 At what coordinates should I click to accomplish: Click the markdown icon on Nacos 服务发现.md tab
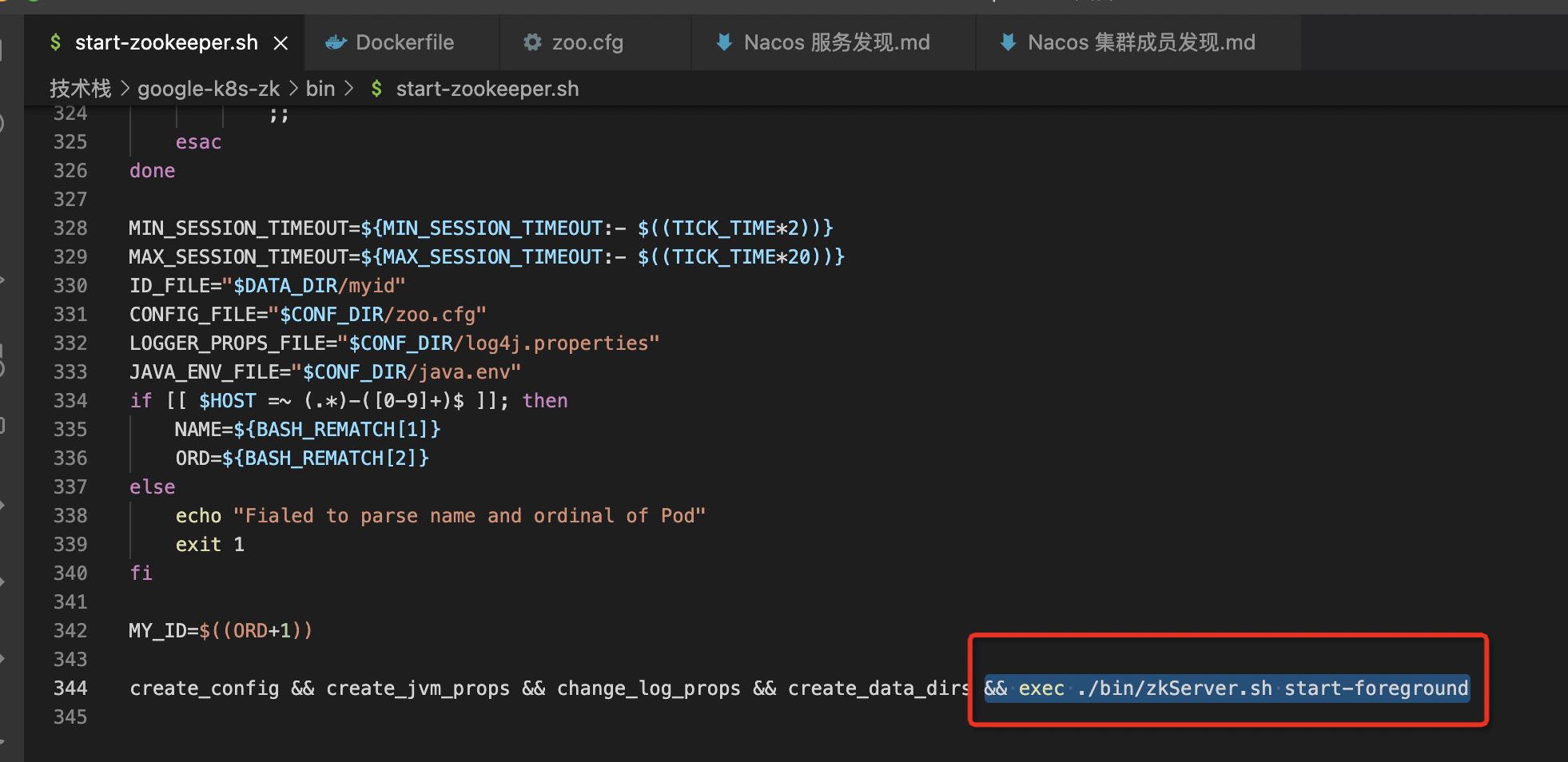[724, 42]
